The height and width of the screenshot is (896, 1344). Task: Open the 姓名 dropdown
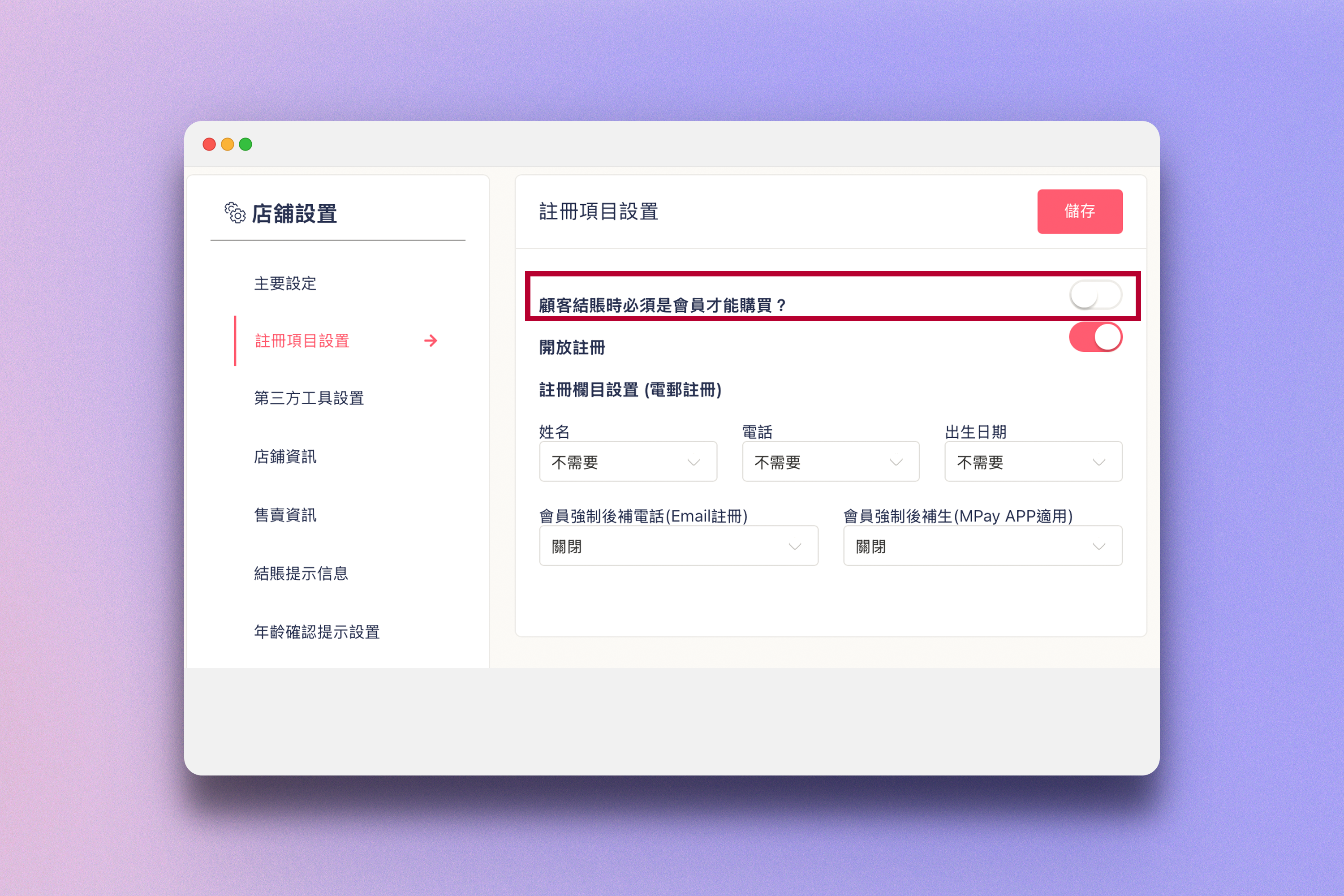coord(628,462)
